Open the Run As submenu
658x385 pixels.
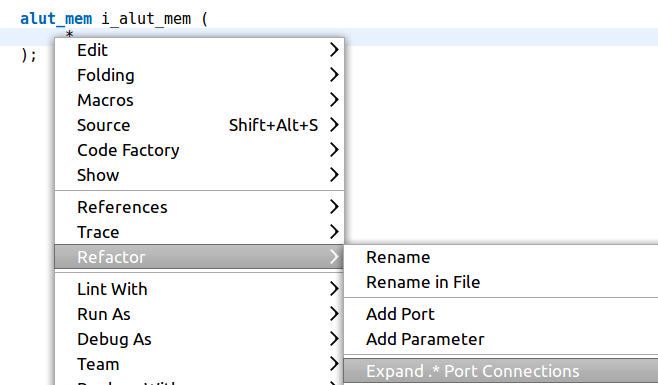point(199,314)
